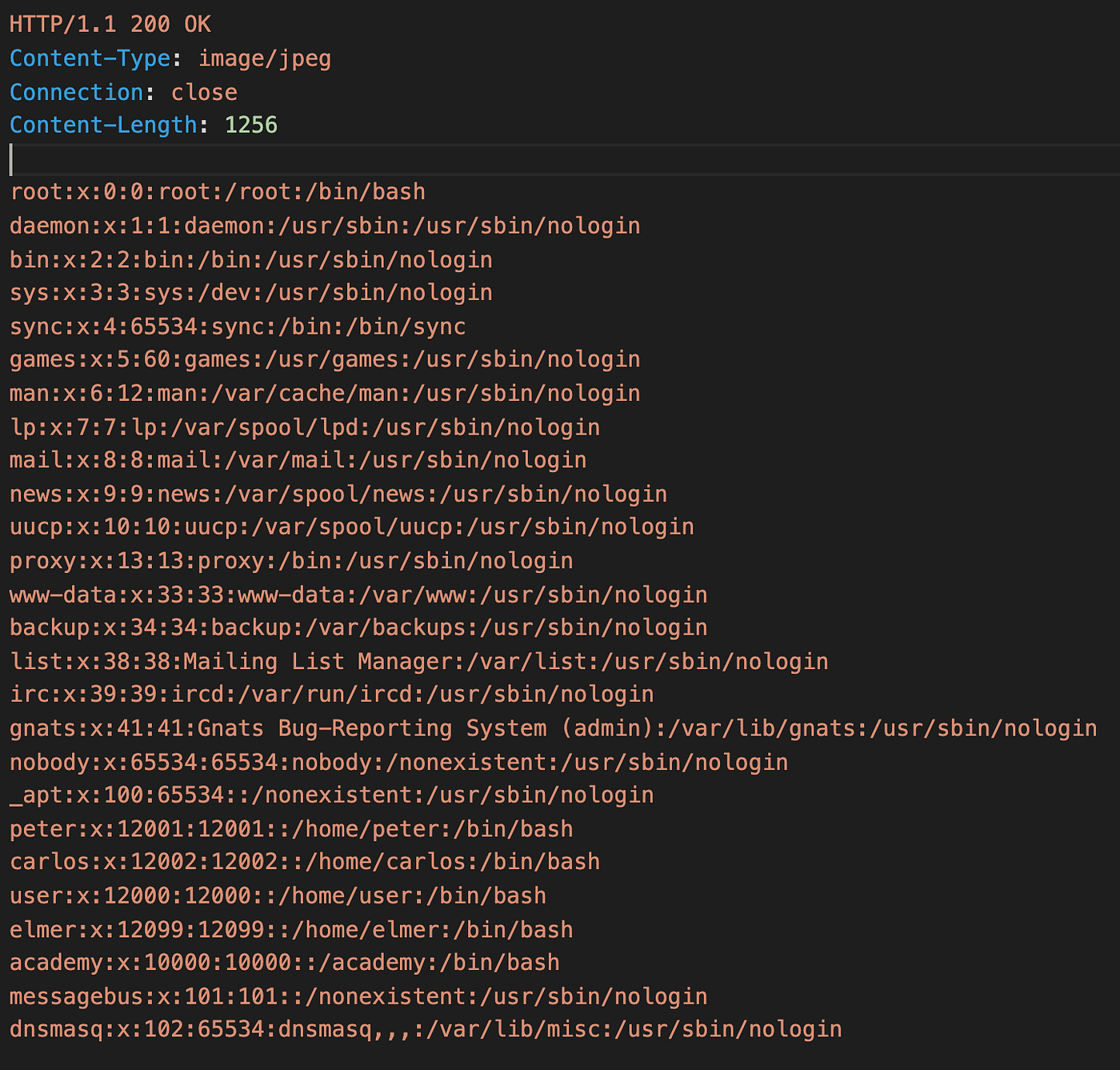
Task: Click the 1256 content length value
Action: (x=251, y=126)
